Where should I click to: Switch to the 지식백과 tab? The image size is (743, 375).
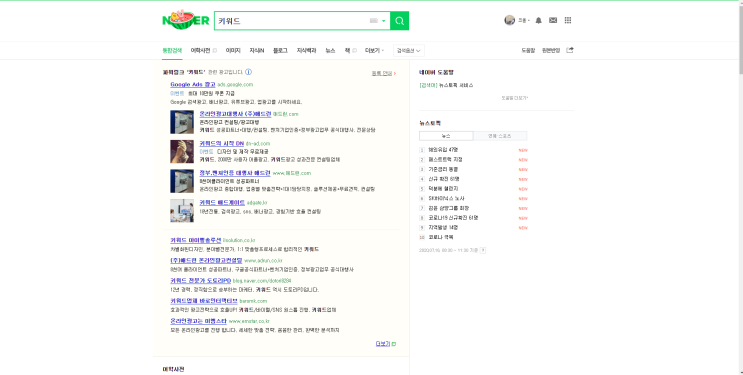click(306, 50)
